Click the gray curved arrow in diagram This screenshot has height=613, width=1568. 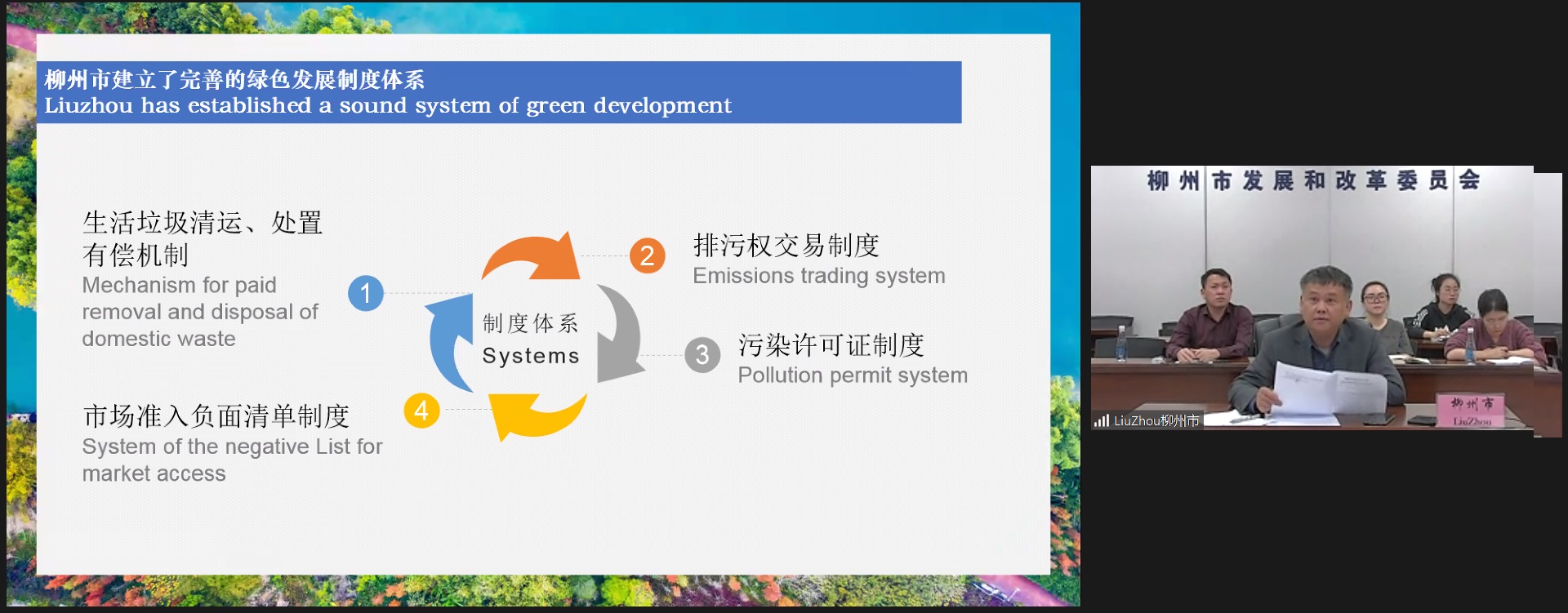[x=621, y=335]
